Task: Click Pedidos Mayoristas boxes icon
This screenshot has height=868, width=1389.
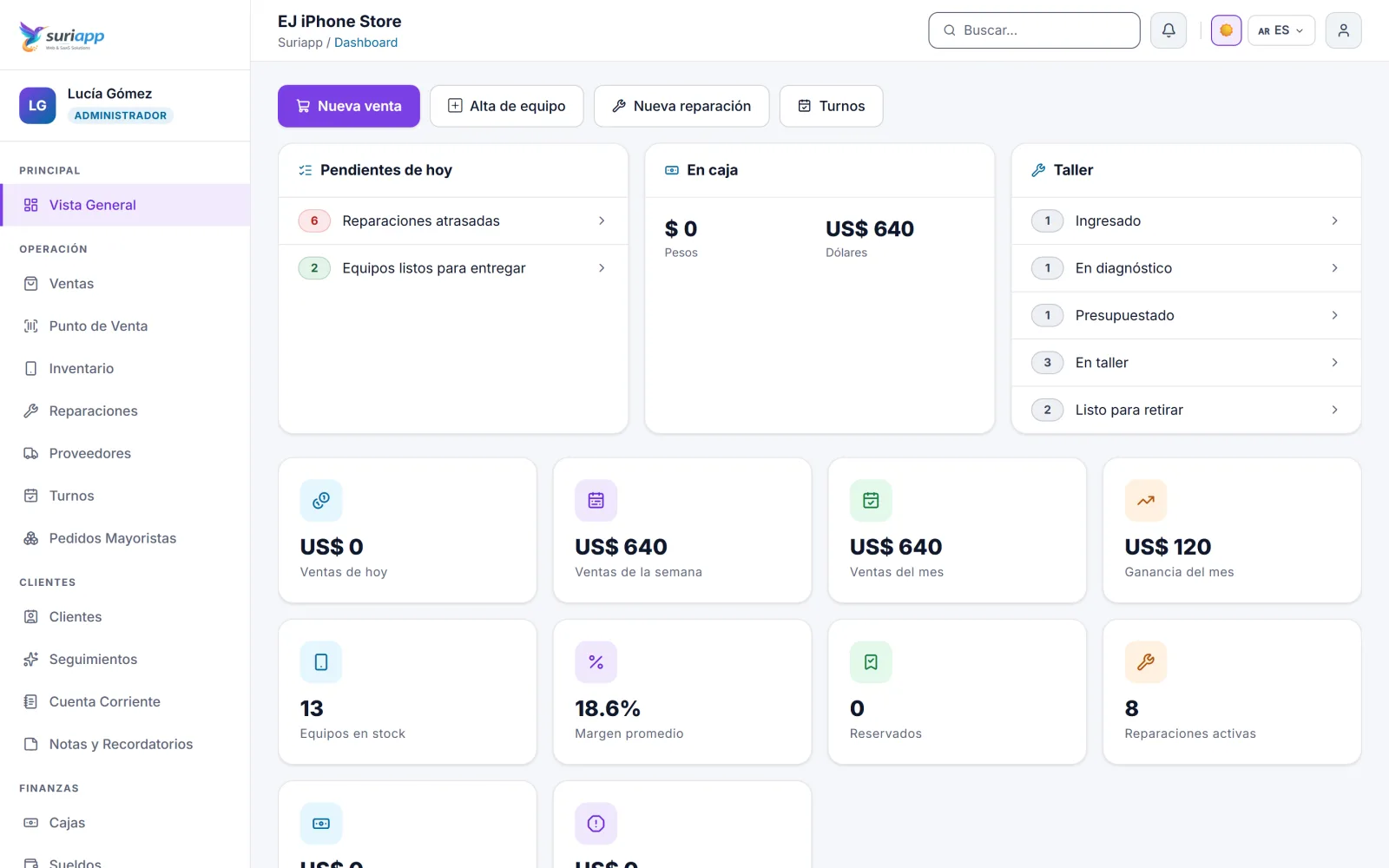Action: pos(31,538)
